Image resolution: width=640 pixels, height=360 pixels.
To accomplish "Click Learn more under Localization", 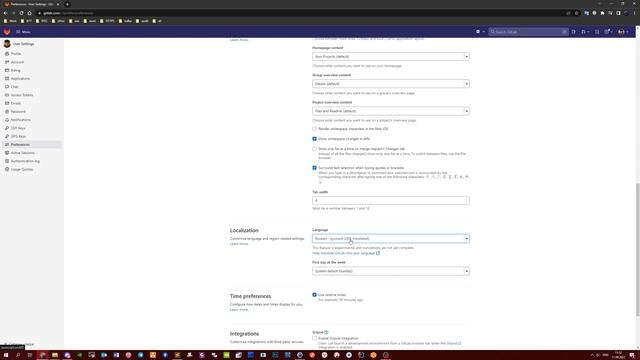I will point(239,244).
